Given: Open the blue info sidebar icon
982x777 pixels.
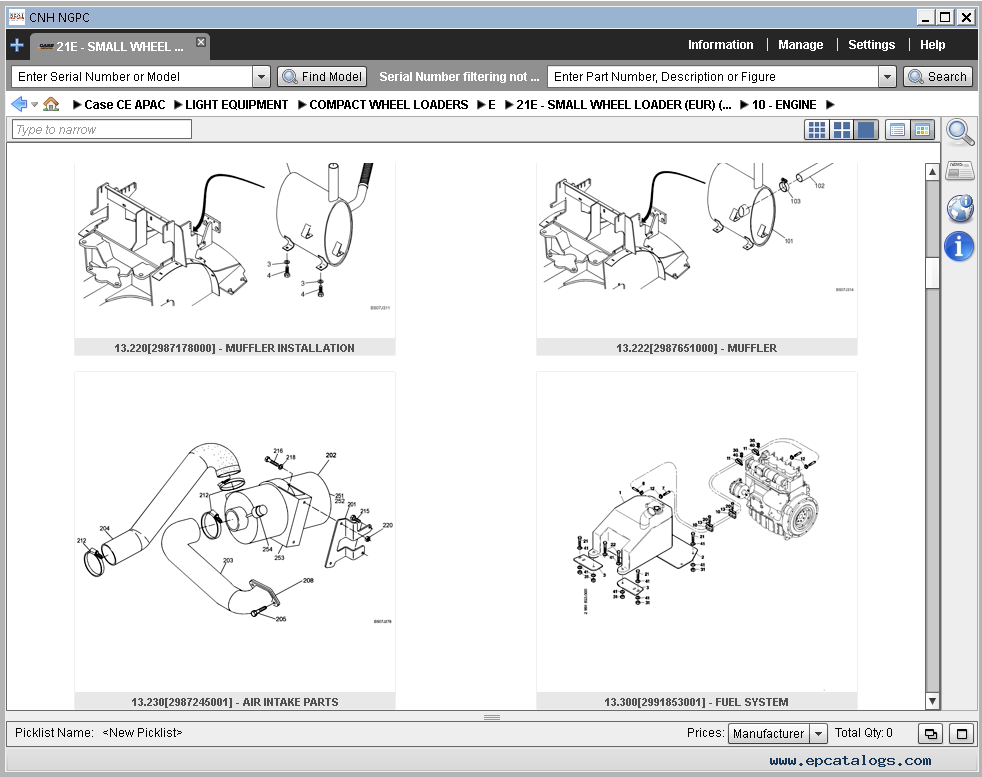Looking at the screenshot, I should pos(959,245).
